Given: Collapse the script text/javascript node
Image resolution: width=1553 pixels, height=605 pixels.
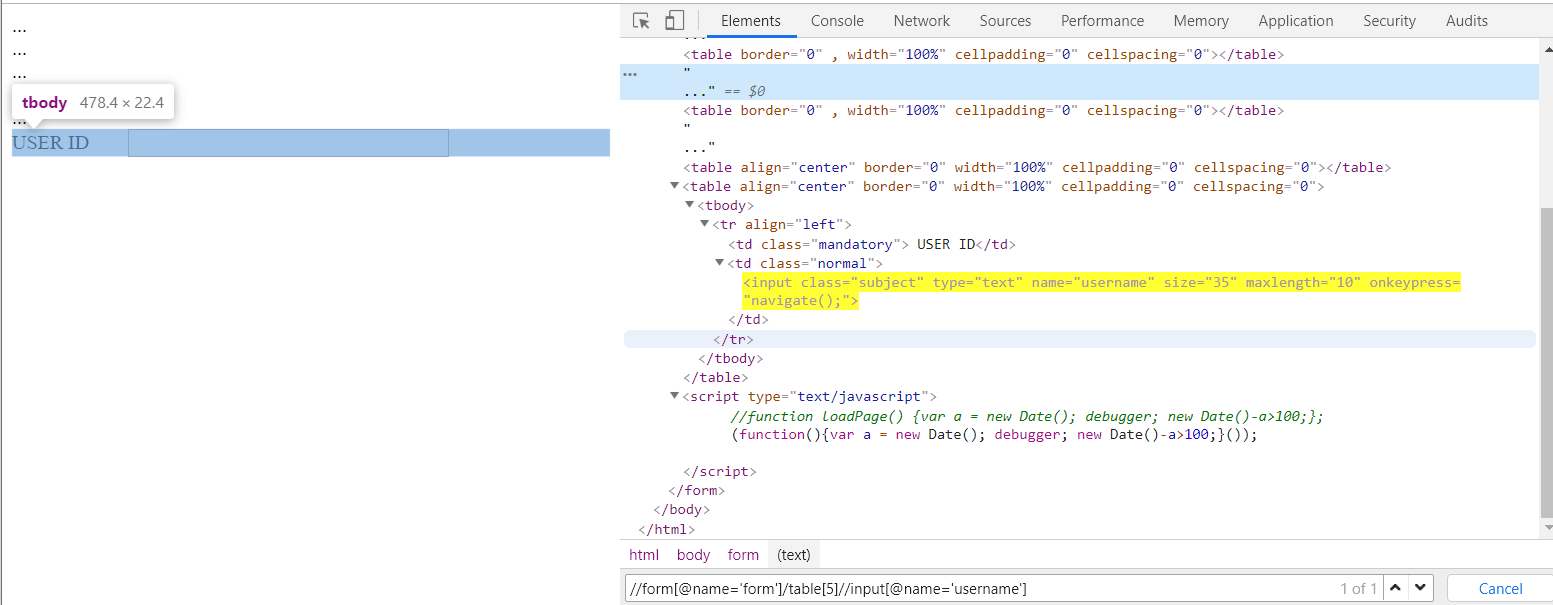Looking at the screenshot, I should click(675, 396).
